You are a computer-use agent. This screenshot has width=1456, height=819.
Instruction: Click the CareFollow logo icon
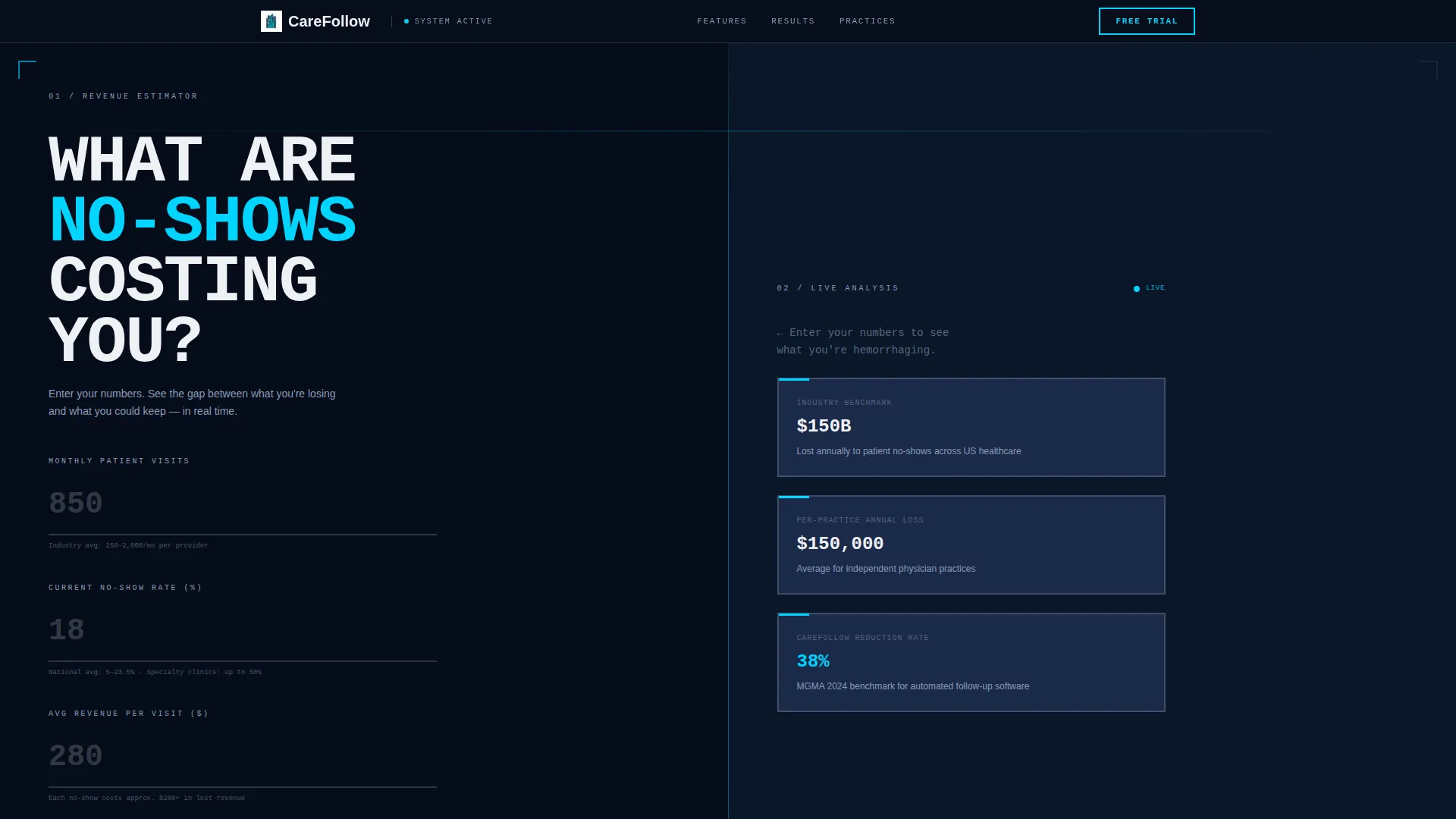click(x=271, y=21)
